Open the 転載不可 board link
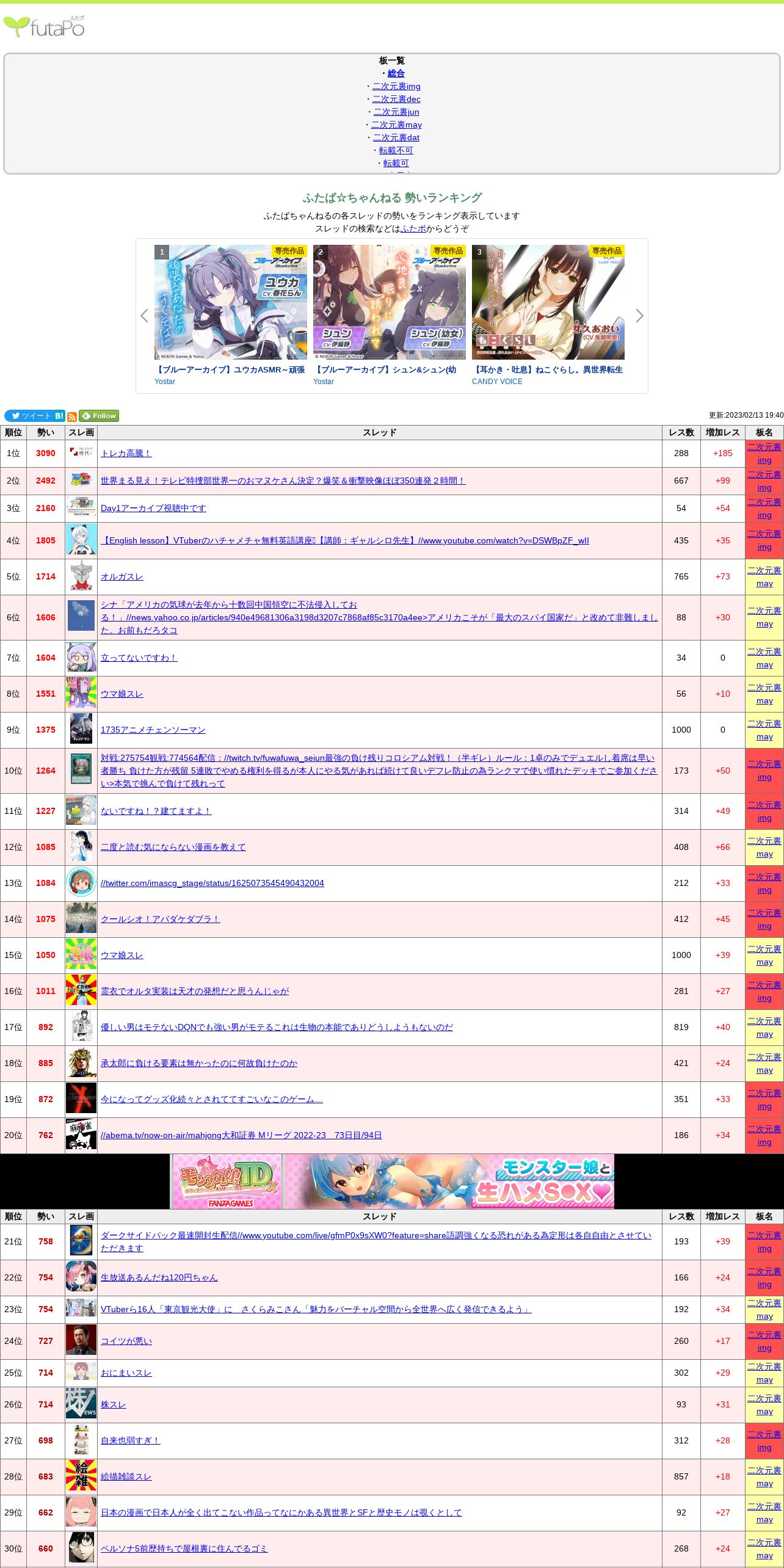The image size is (784, 1568). coord(396,150)
